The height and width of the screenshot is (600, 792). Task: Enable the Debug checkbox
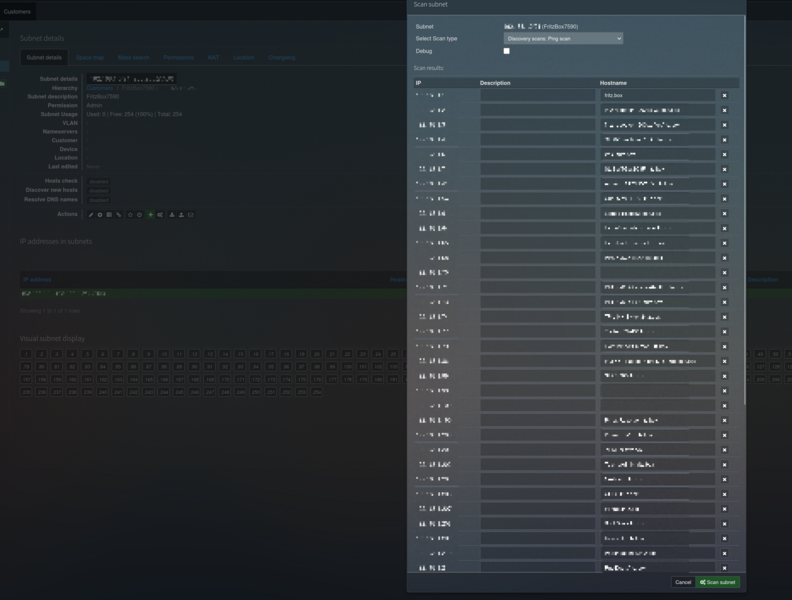[506, 51]
